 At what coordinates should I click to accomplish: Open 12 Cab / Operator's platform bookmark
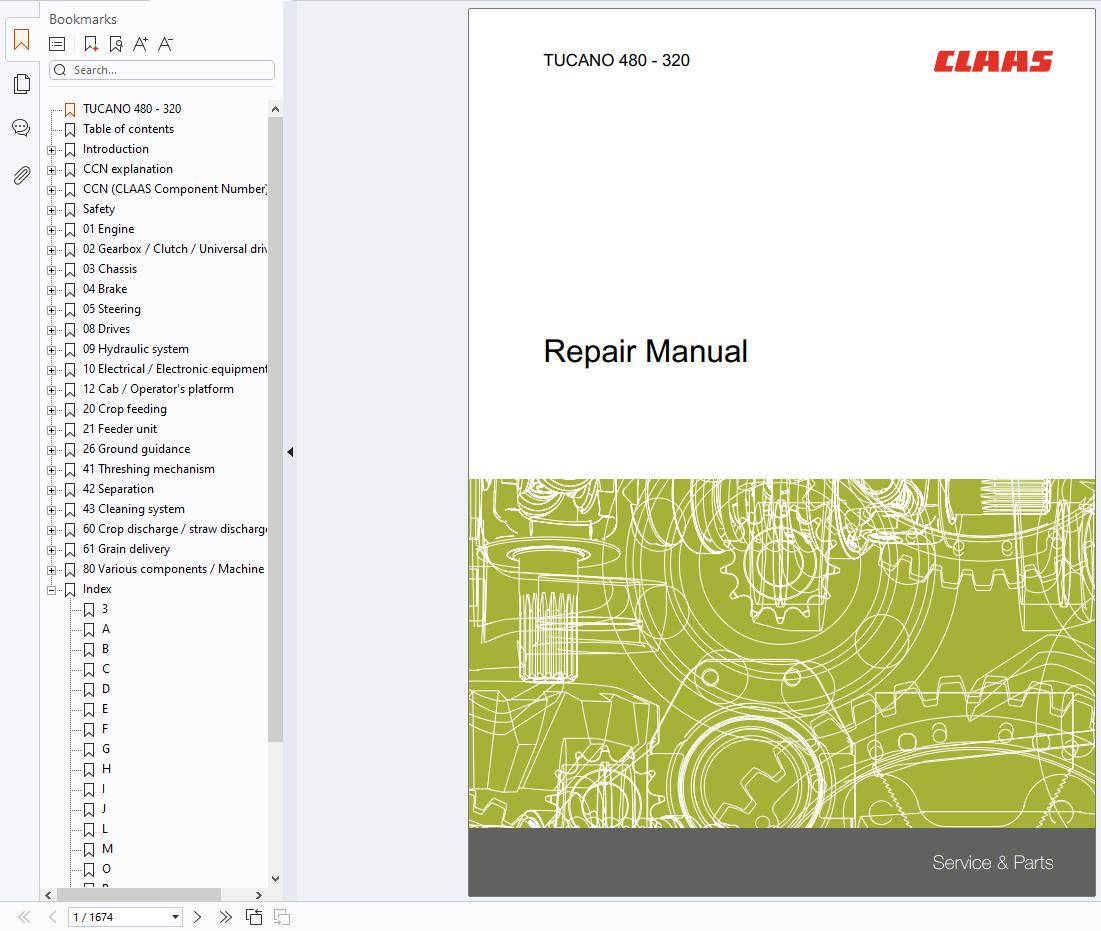tap(158, 389)
